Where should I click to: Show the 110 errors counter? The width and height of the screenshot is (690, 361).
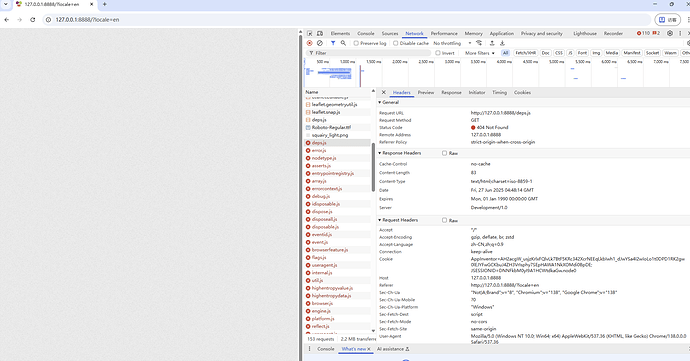pos(643,33)
